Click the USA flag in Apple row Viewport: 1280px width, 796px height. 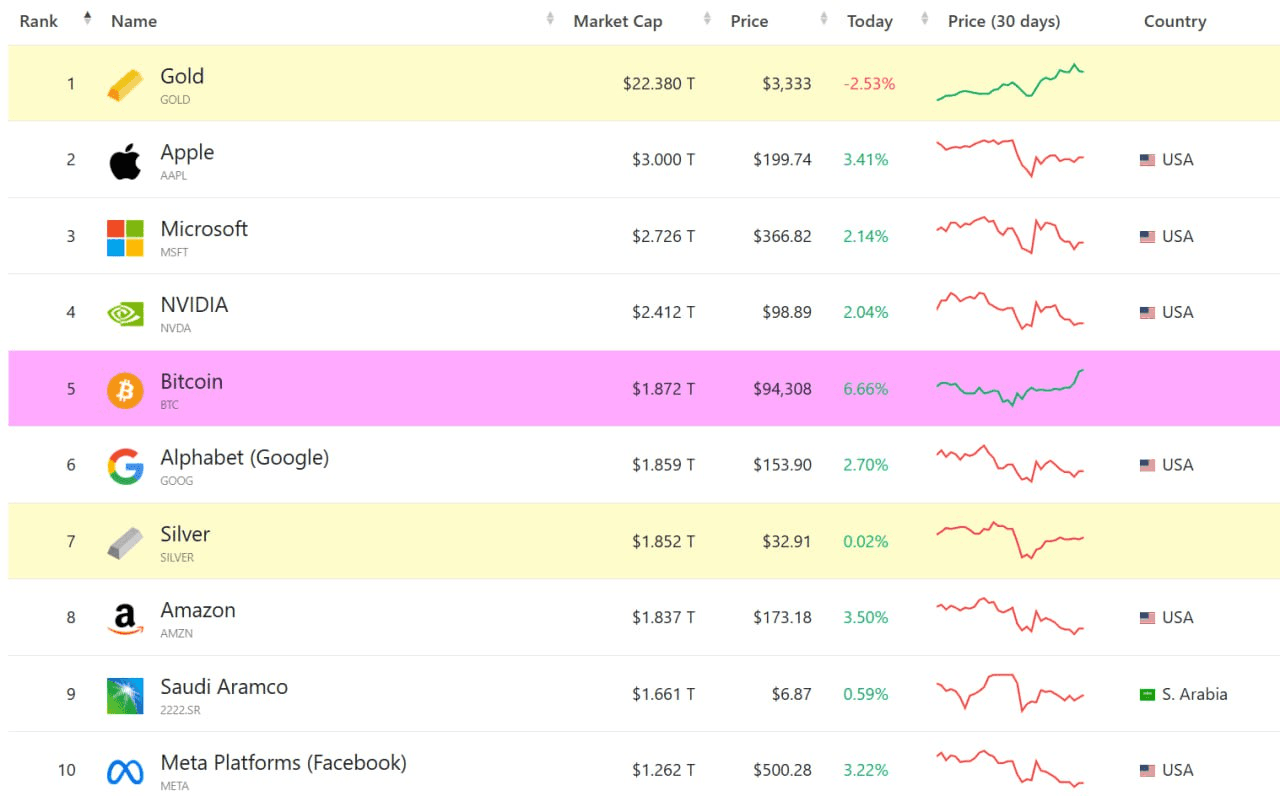click(1147, 160)
